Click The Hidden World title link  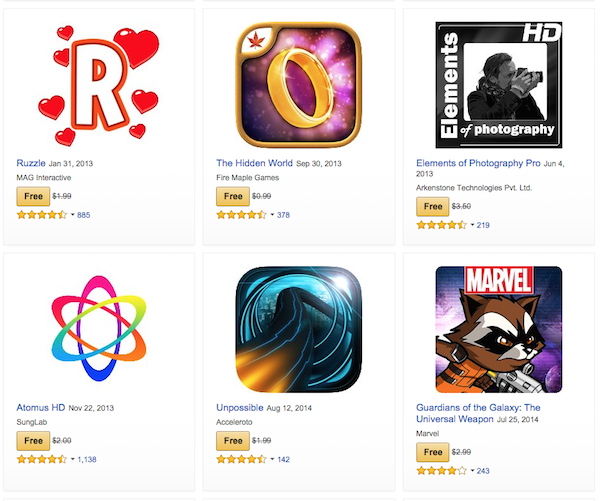click(254, 163)
